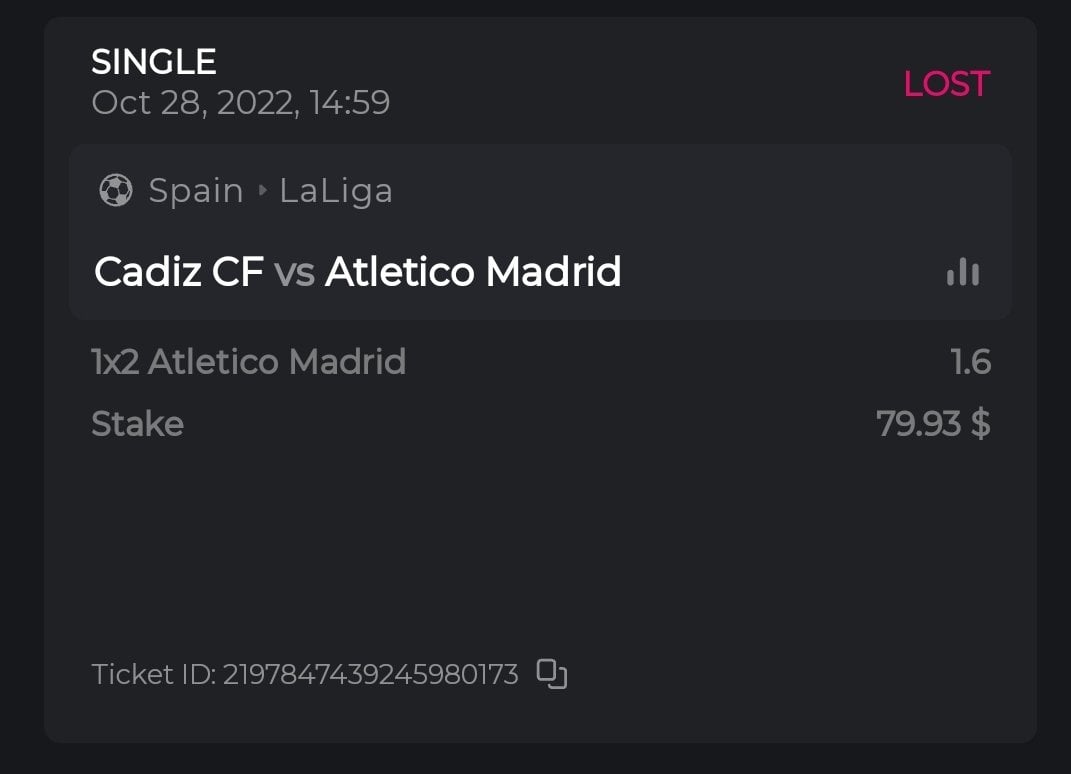Click the Oct 28, 2022 bet date
1071x774 pixels.
point(194,102)
